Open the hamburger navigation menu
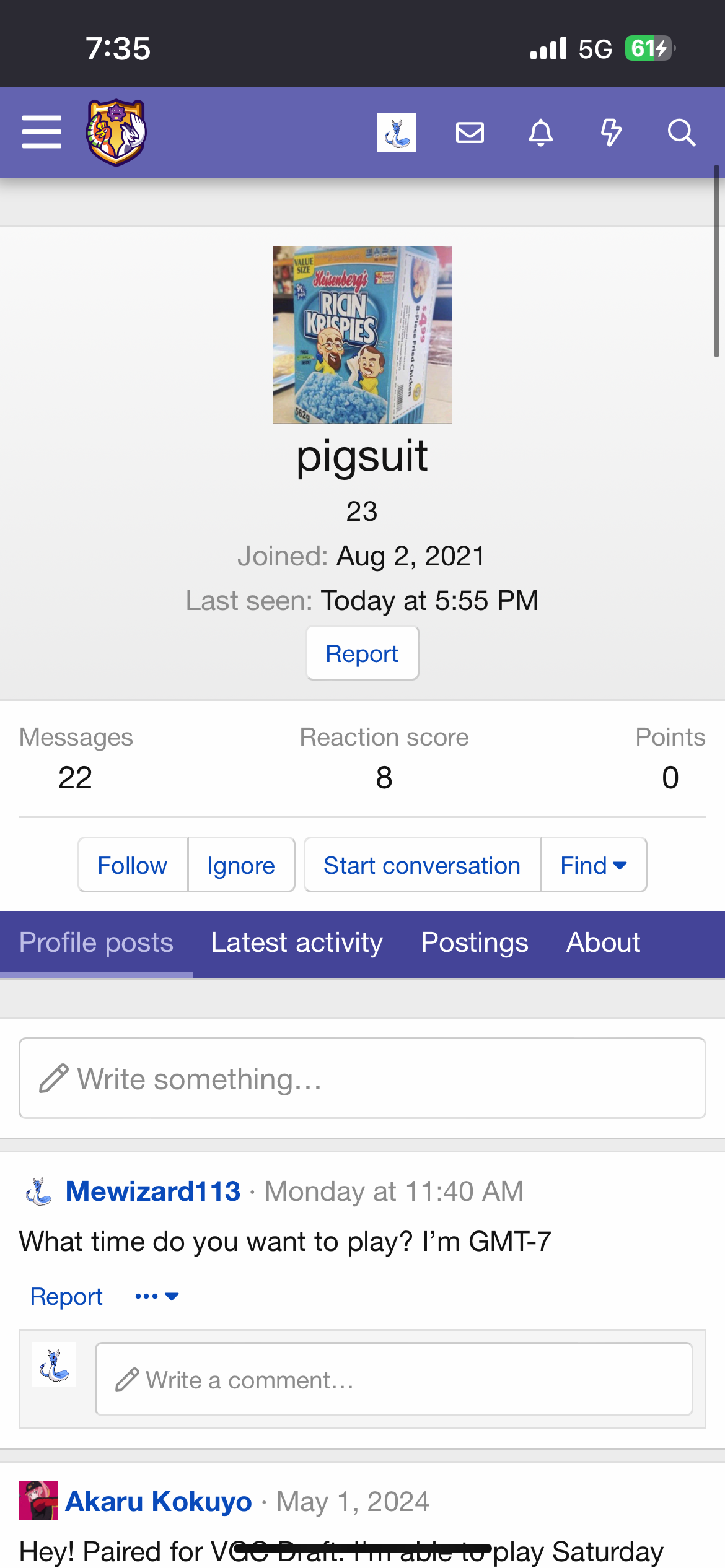Screen dimensions: 725x1568 (42, 132)
